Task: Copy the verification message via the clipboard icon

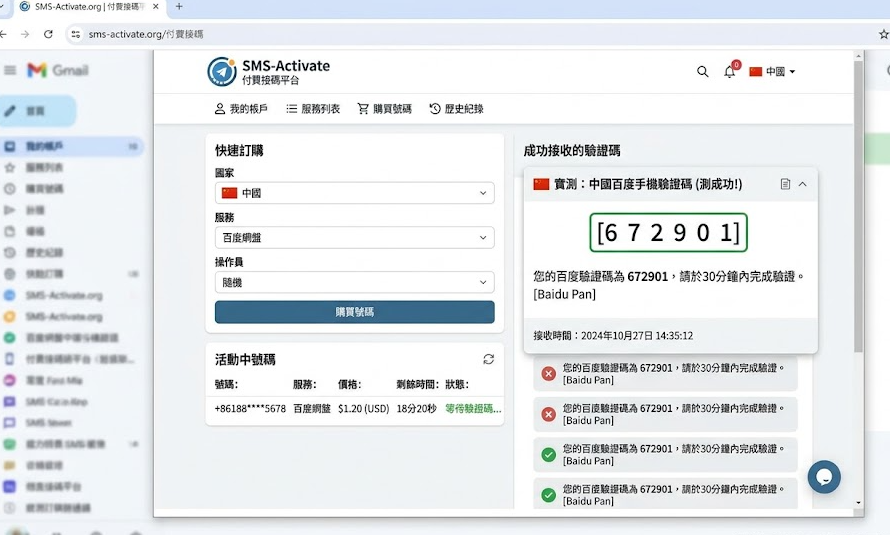Action: pyautogui.click(x=785, y=184)
